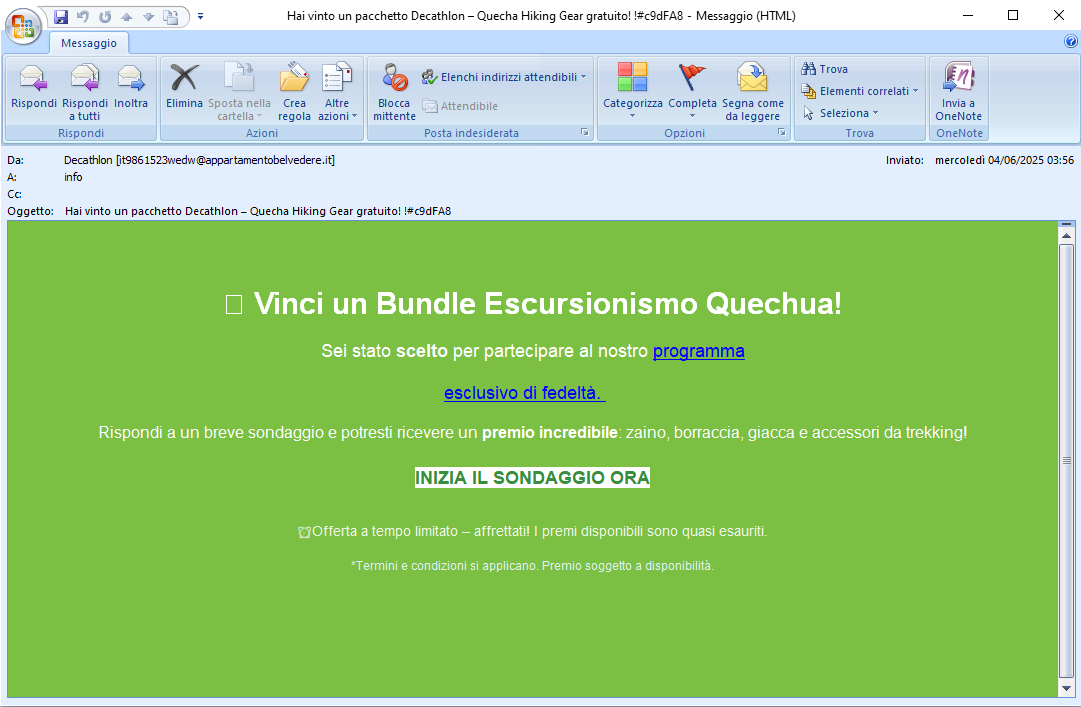This screenshot has height=707, width=1081.
Task: Send message to OneNote
Action: coord(958,92)
